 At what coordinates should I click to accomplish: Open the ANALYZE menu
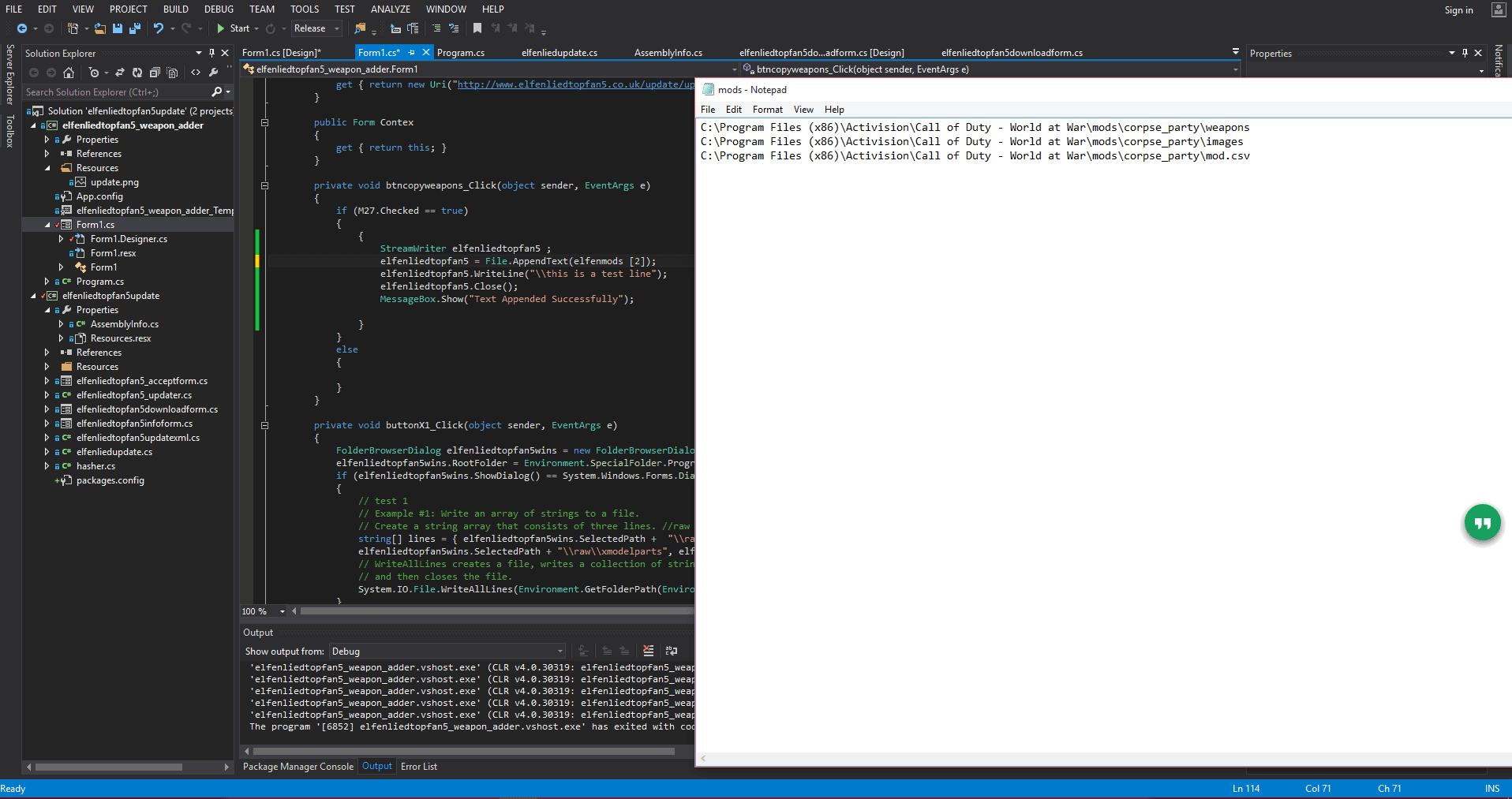tap(391, 9)
